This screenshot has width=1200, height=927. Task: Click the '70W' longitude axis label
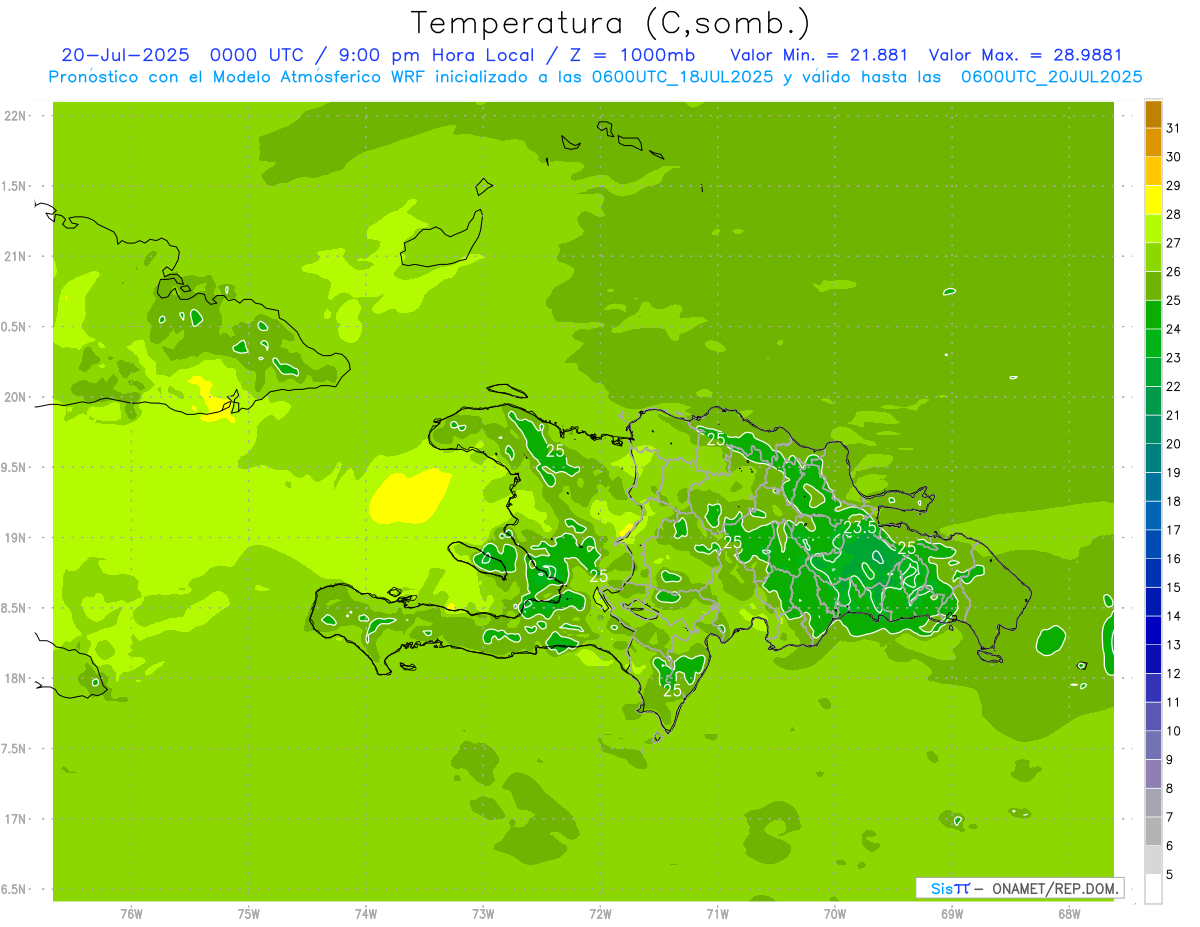tap(835, 914)
